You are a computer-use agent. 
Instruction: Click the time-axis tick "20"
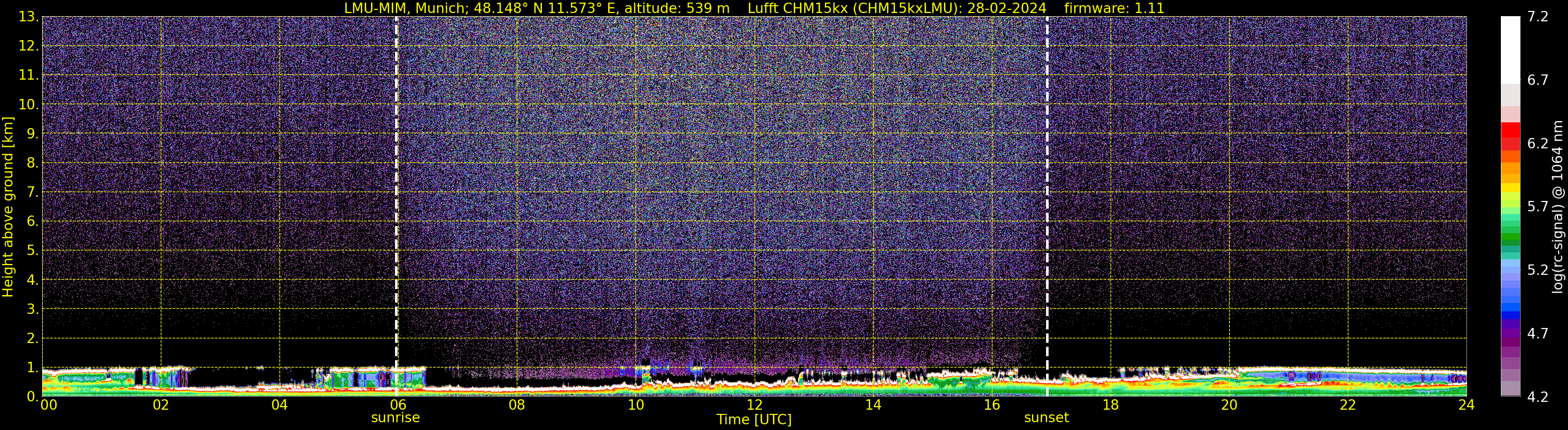(x=1229, y=405)
